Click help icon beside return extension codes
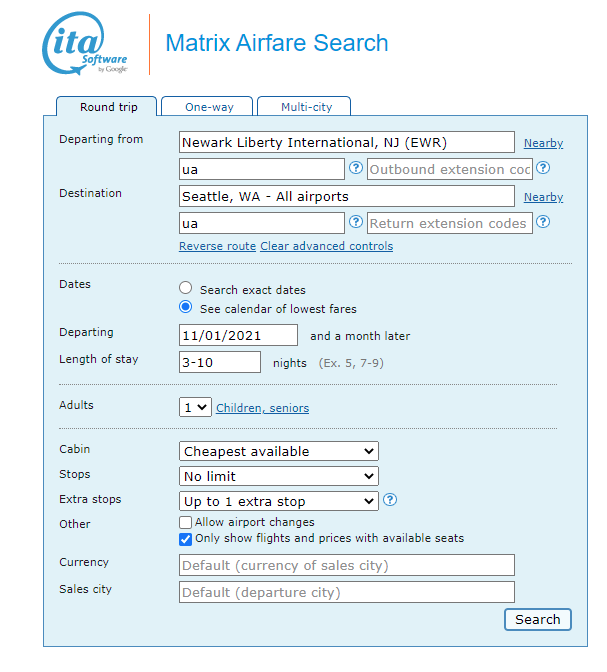This screenshot has height=672, width=607. pos(543,223)
